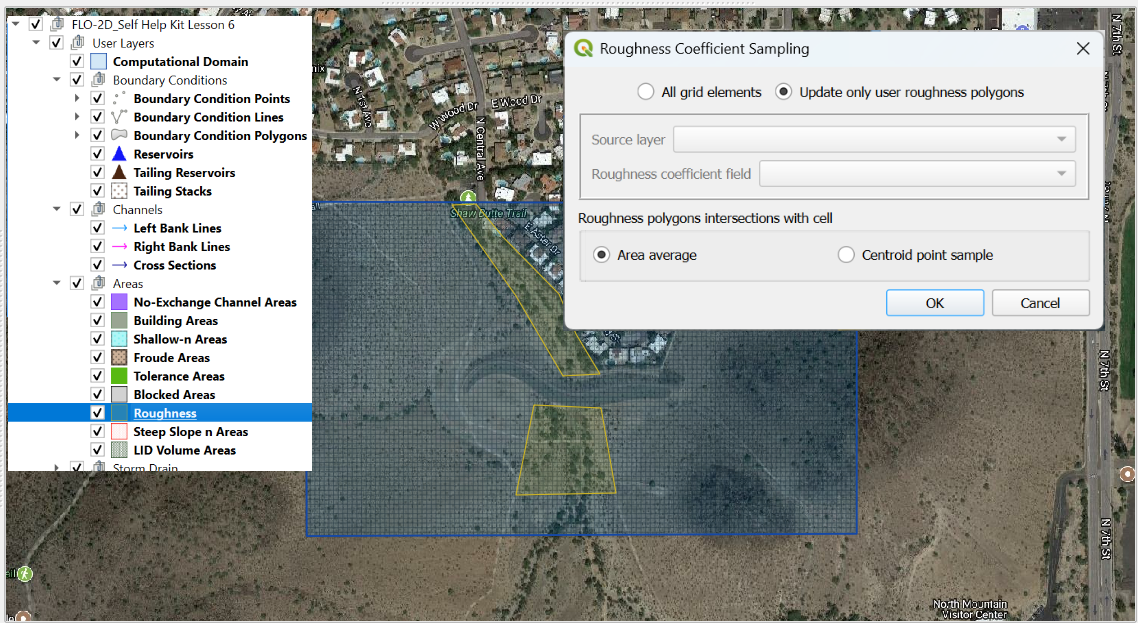This screenshot has width=1138, height=623.
Task: Click the Boundary Condition Polygons icon
Action: pos(119,135)
